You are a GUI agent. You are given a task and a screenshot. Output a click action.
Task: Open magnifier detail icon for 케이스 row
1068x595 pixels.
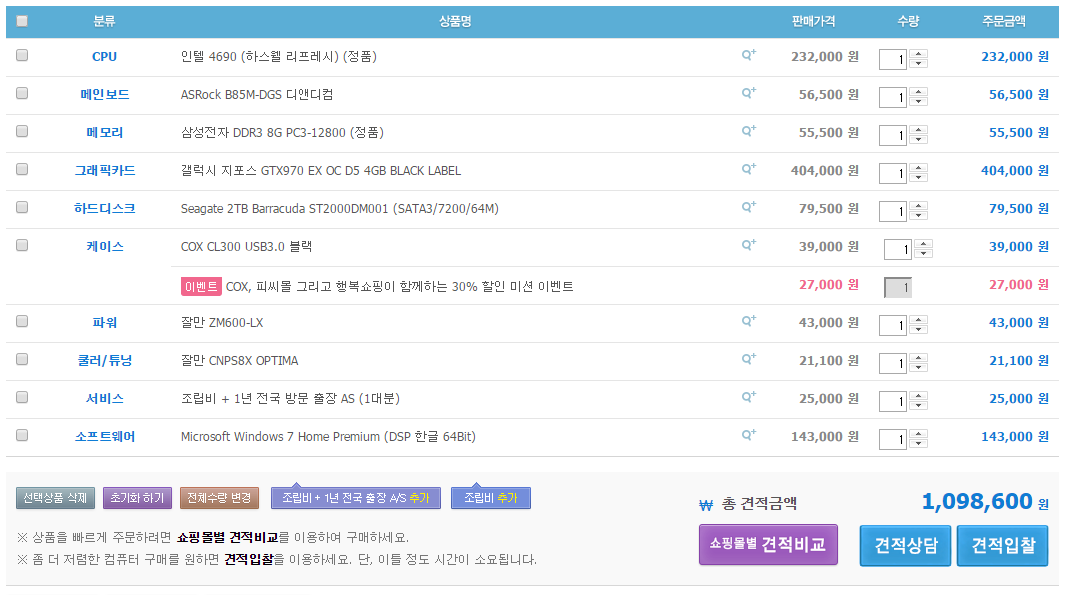point(749,245)
